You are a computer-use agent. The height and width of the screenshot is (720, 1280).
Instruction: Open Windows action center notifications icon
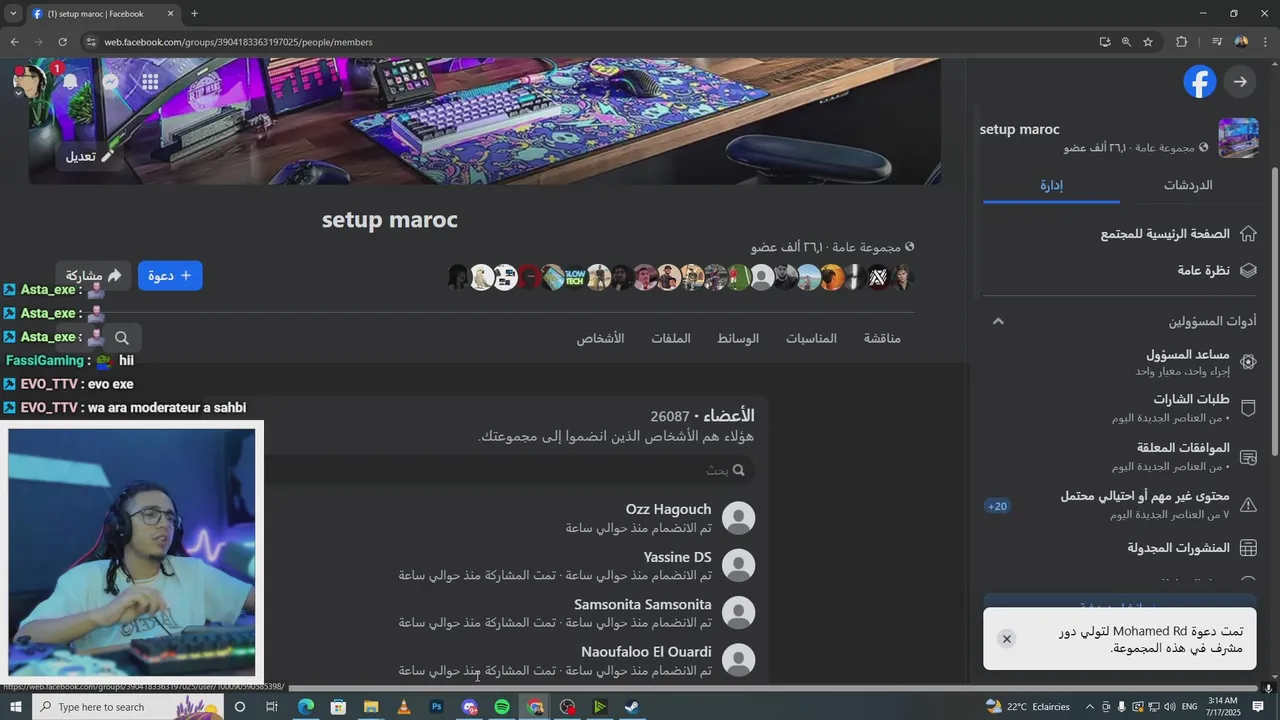point(1258,707)
